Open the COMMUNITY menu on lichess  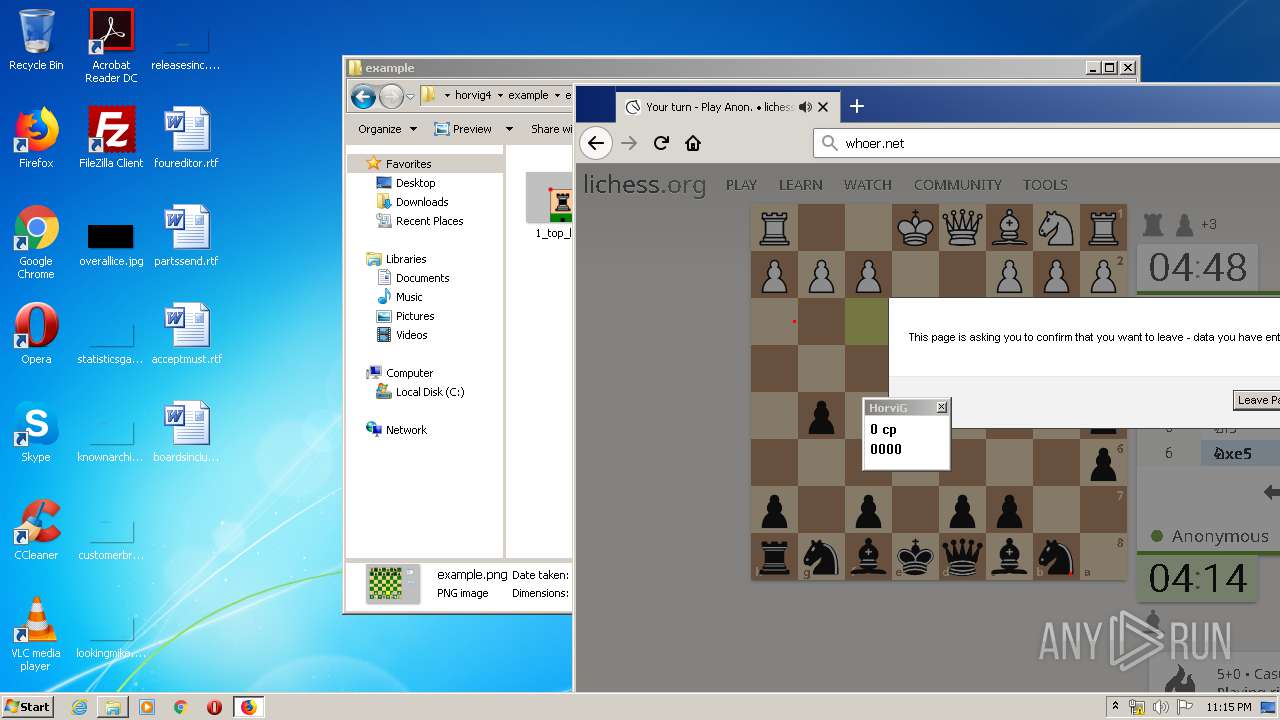click(957, 184)
